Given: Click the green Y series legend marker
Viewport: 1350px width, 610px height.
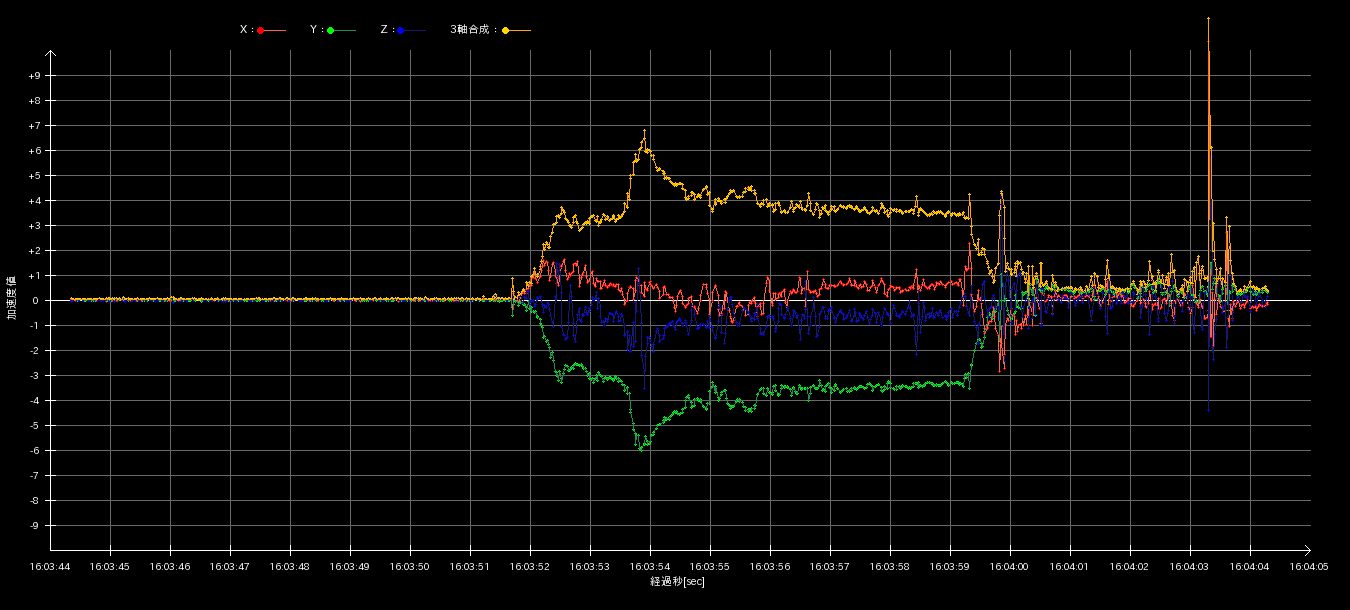Looking at the screenshot, I should point(330,30).
